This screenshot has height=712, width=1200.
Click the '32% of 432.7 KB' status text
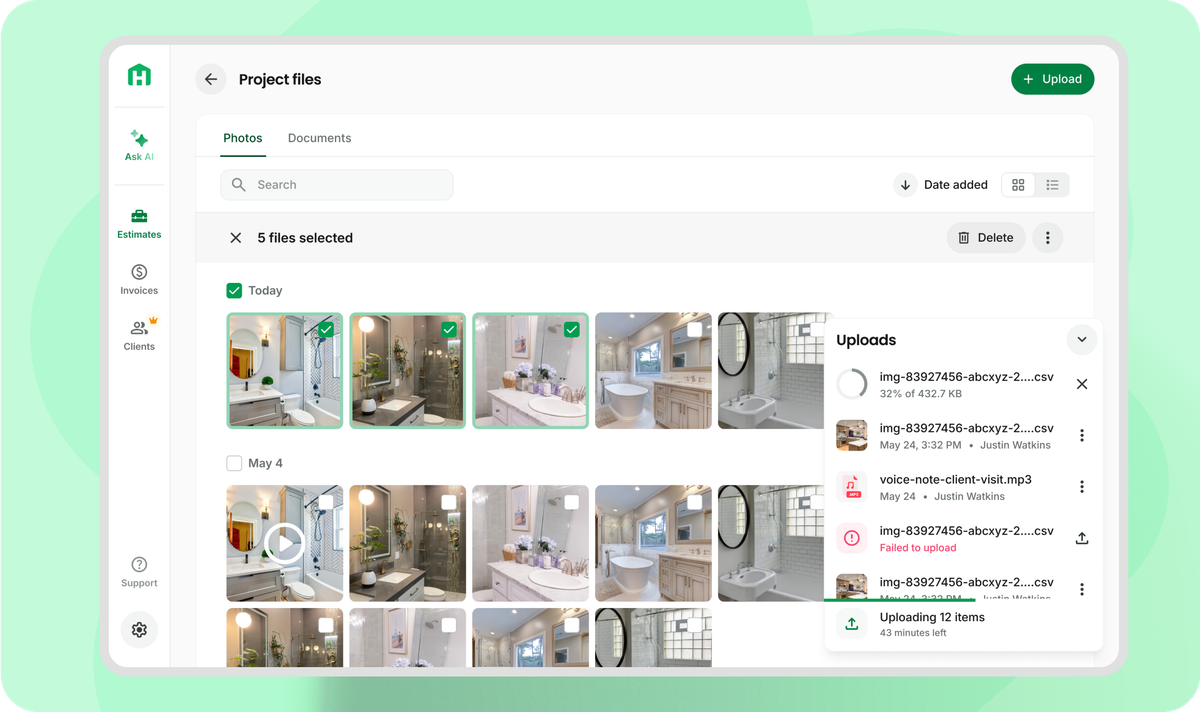click(921, 394)
